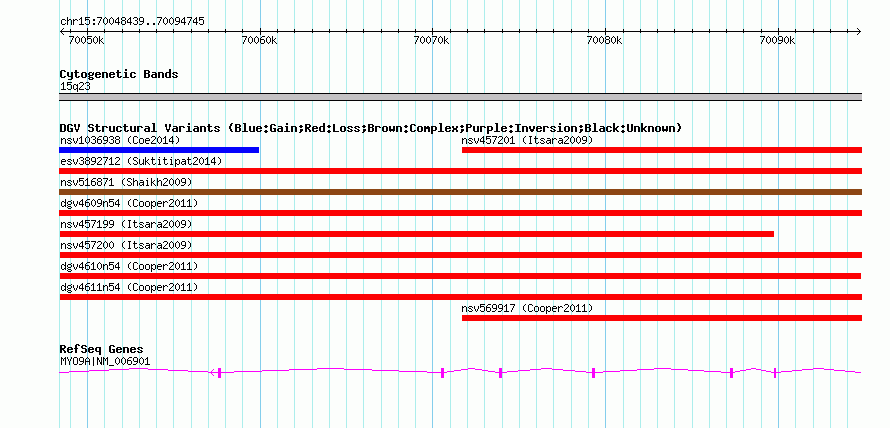Click the nsv457199 red loss bar
890x428 pixels.
(x=417, y=234)
